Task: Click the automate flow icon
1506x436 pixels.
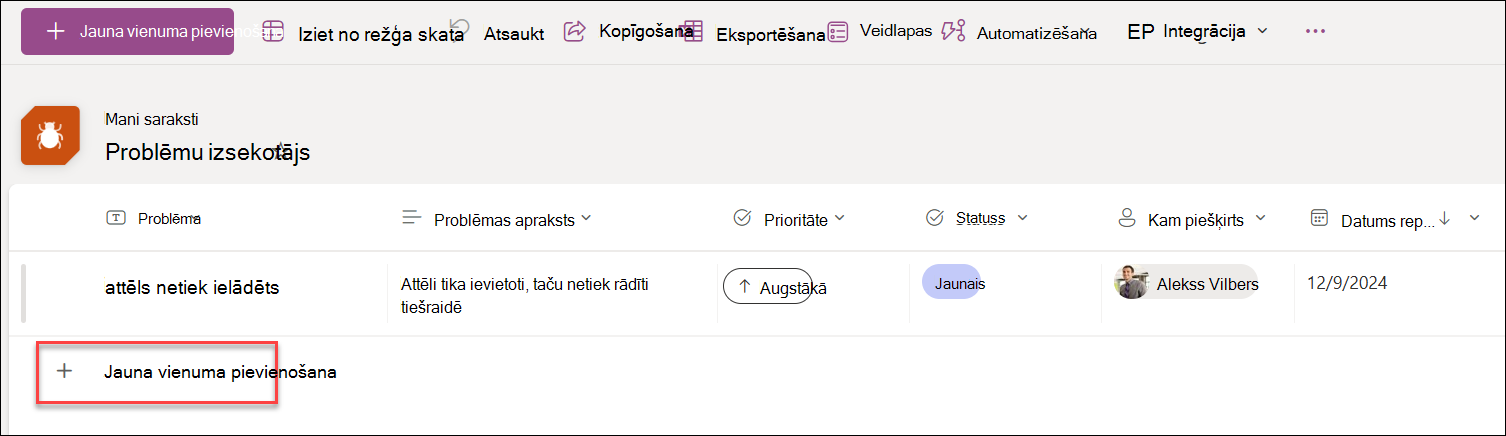Action: (953, 31)
